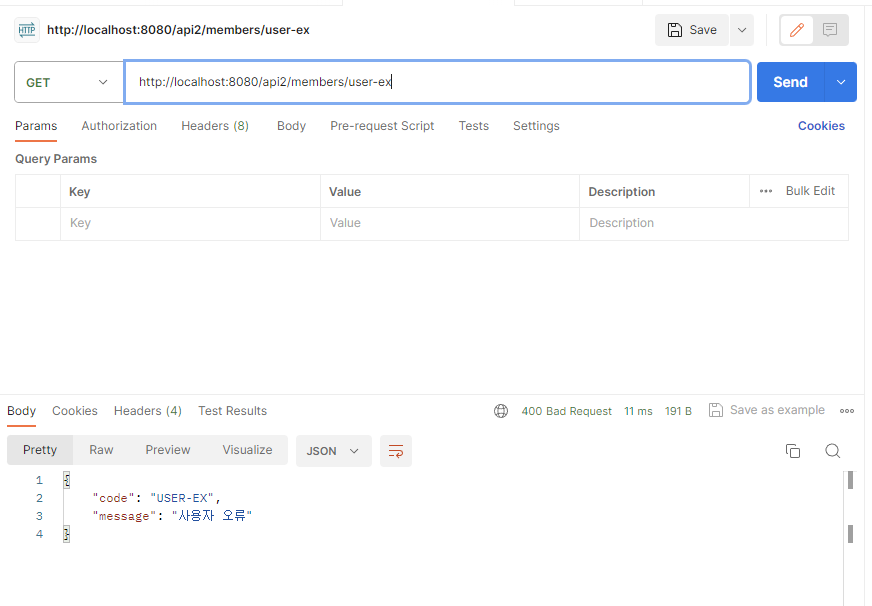Click Bulk Edit for query params
872x606 pixels.
(x=810, y=191)
